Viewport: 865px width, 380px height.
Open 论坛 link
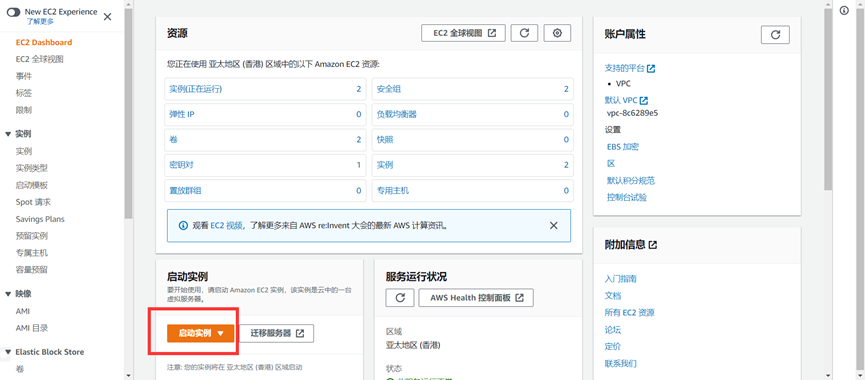612,330
